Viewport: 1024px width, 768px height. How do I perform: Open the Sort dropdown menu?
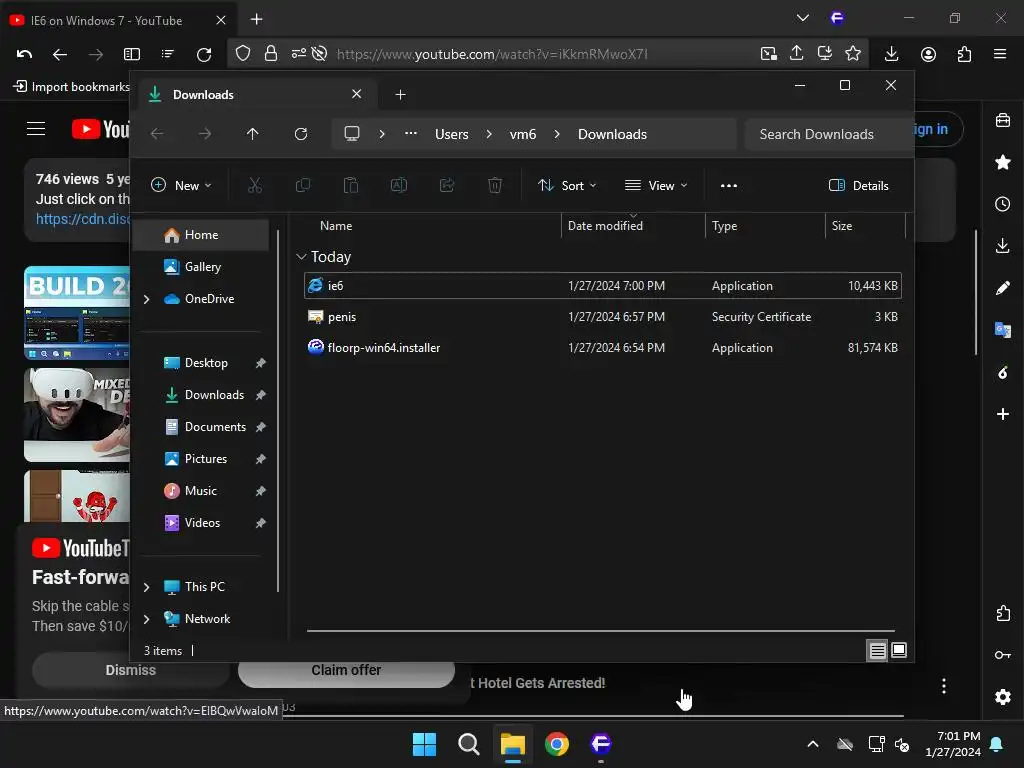[x=567, y=185]
